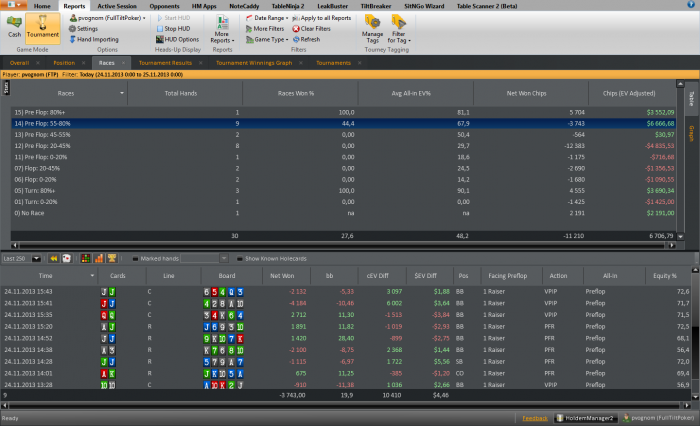Viewport: 700px width, 426px height.
Task: Sort by Avg All-in EV% column
Action: tap(411, 93)
